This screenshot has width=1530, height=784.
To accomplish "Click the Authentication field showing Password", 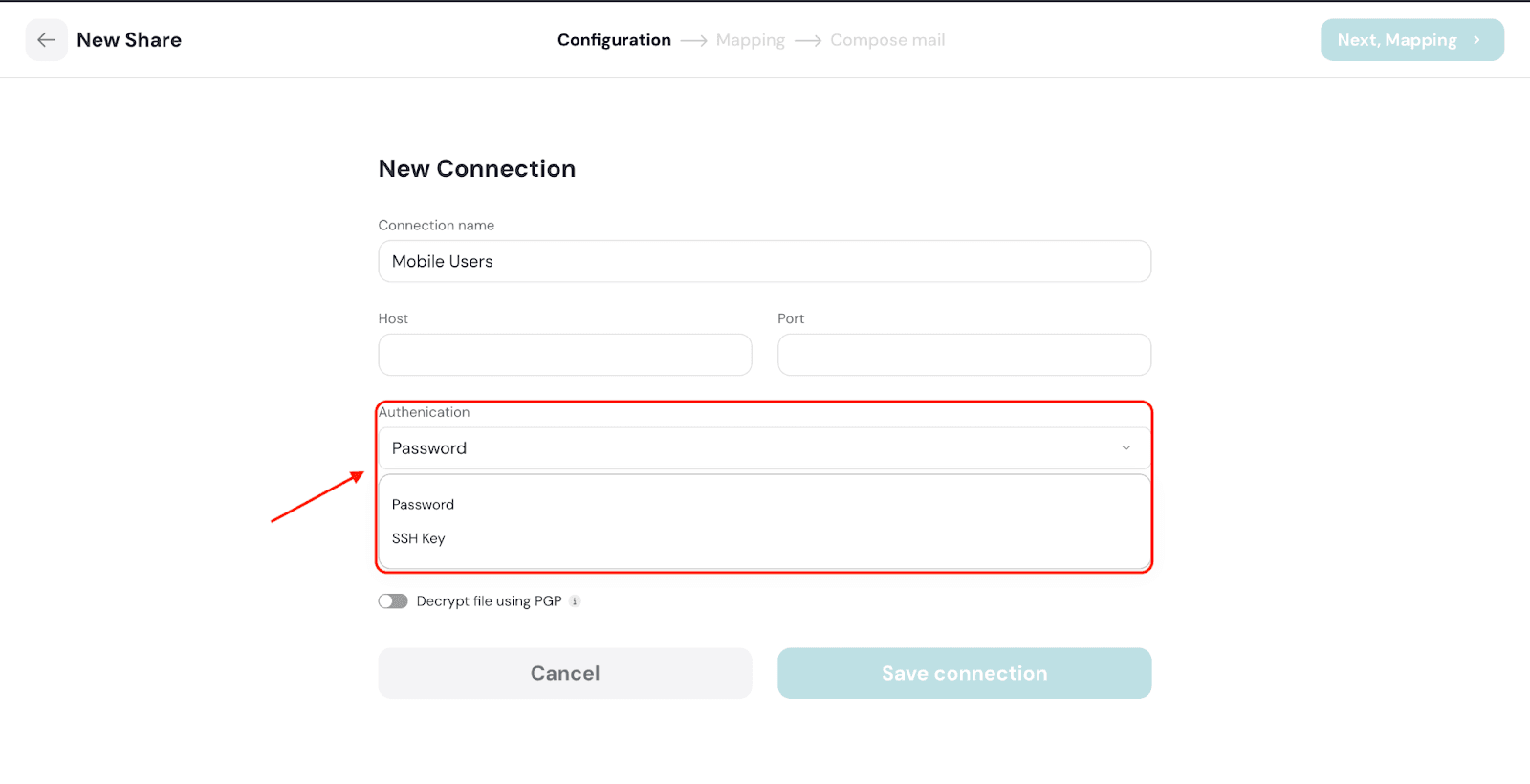I will 746,448.
